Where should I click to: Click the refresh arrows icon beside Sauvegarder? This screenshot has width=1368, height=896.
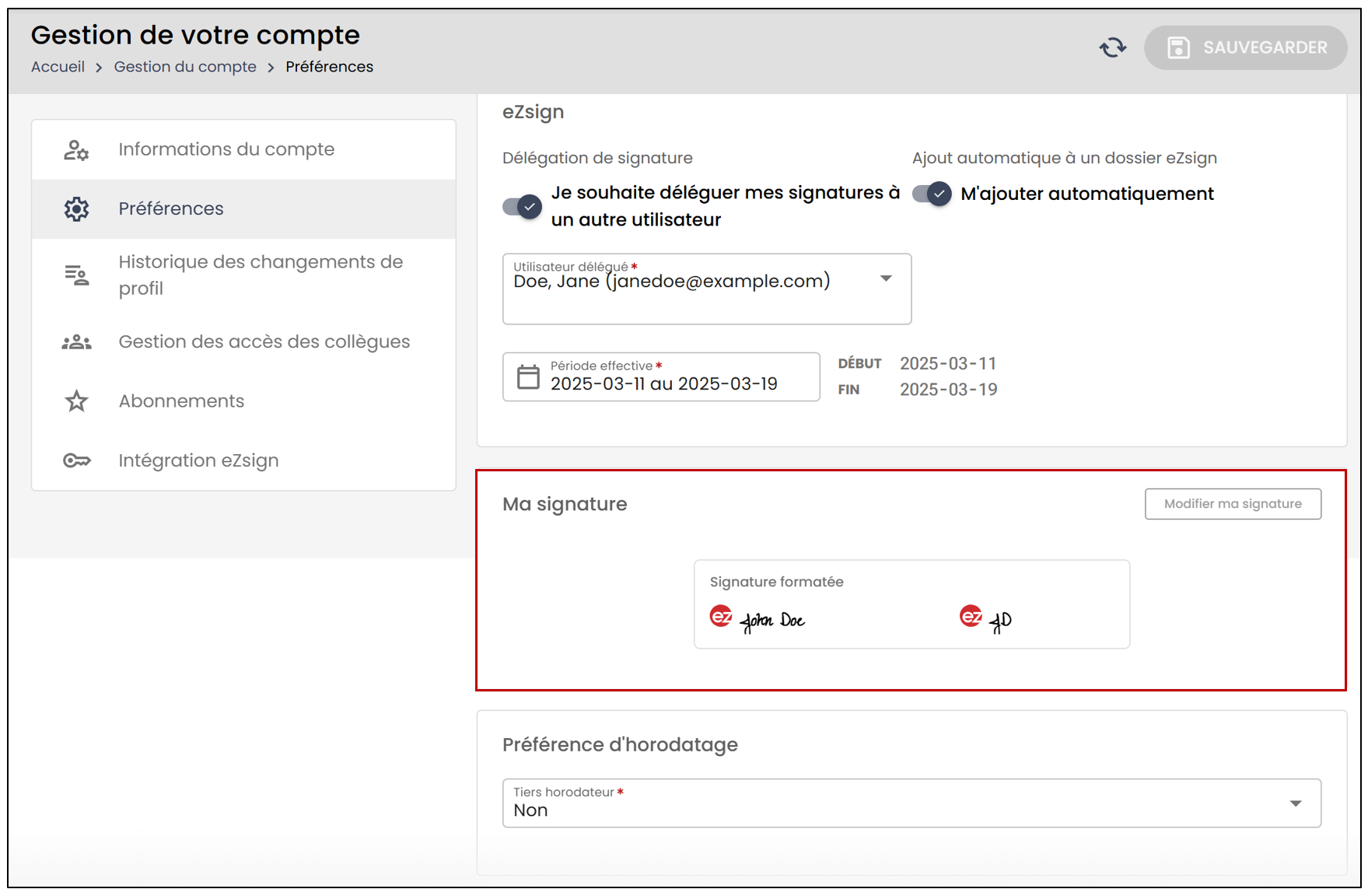(x=1113, y=47)
